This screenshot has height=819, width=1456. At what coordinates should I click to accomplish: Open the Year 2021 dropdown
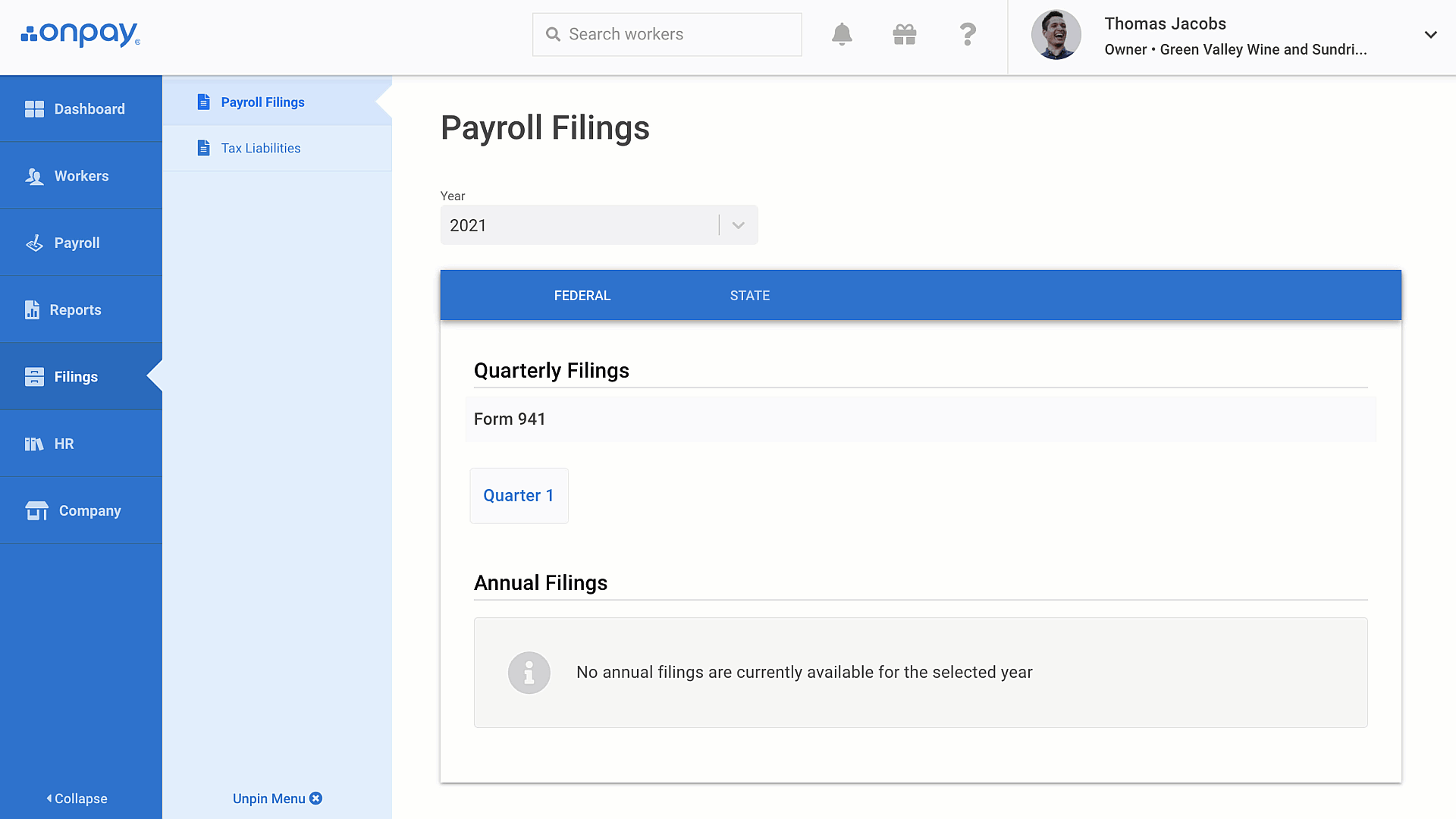click(599, 225)
